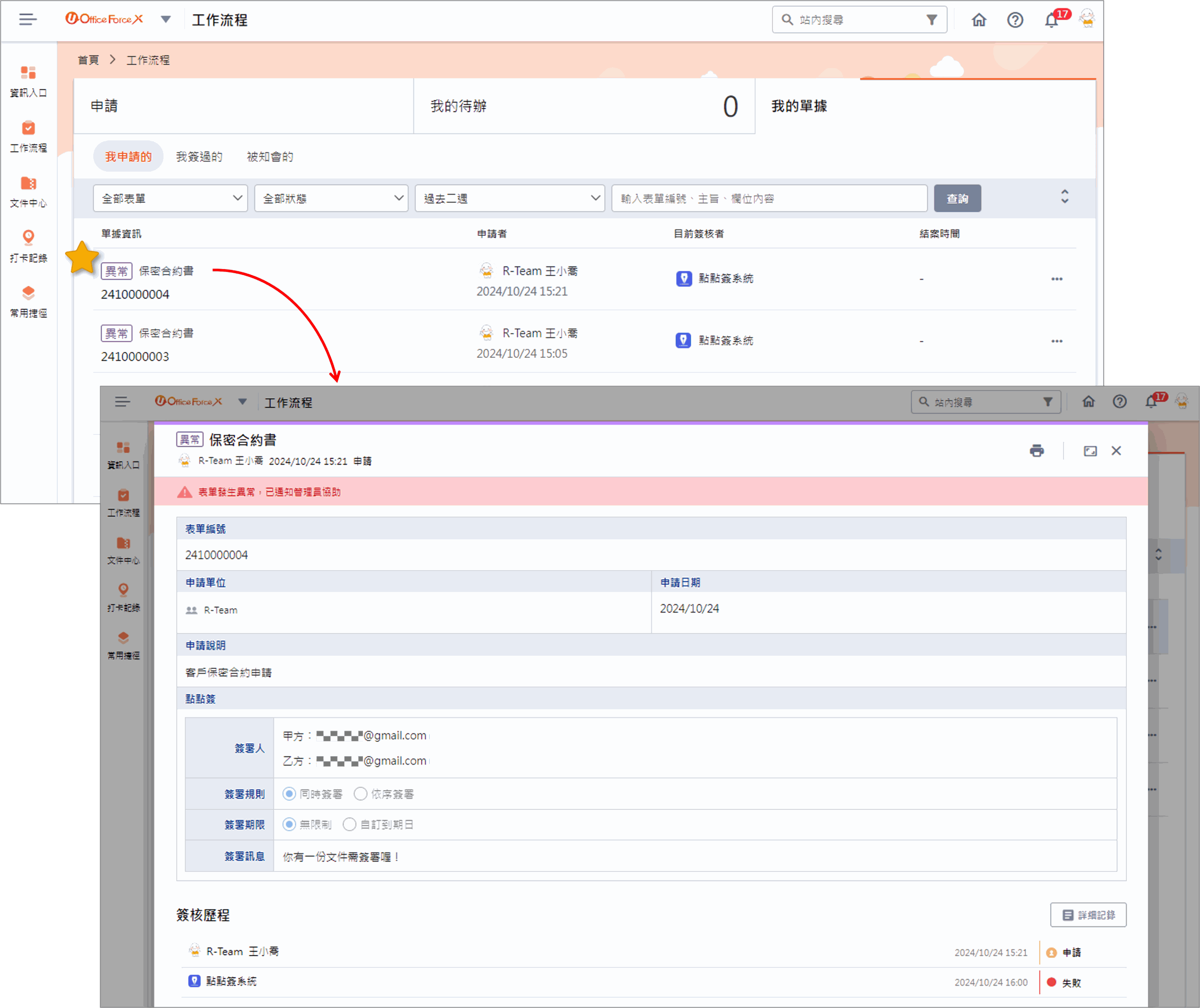Open the help question mark icon
Image resolution: width=1200 pixels, height=1008 pixels.
coord(1015,20)
